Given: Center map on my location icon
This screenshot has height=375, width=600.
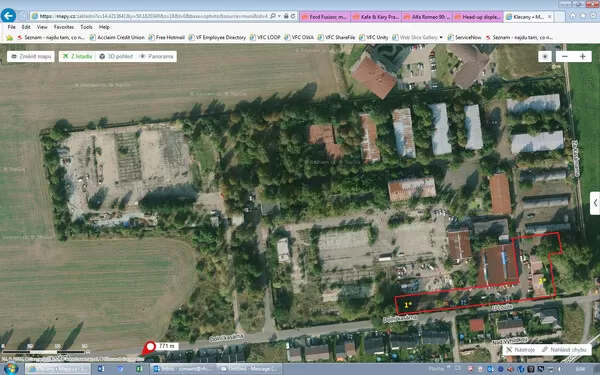Looking at the screenshot, I should pos(545,57).
